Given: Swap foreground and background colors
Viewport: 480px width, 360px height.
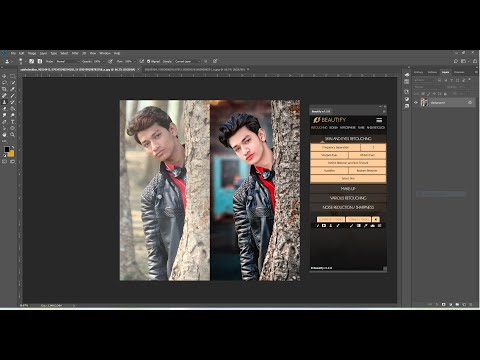Looking at the screenshot, I should pos(13,147).
